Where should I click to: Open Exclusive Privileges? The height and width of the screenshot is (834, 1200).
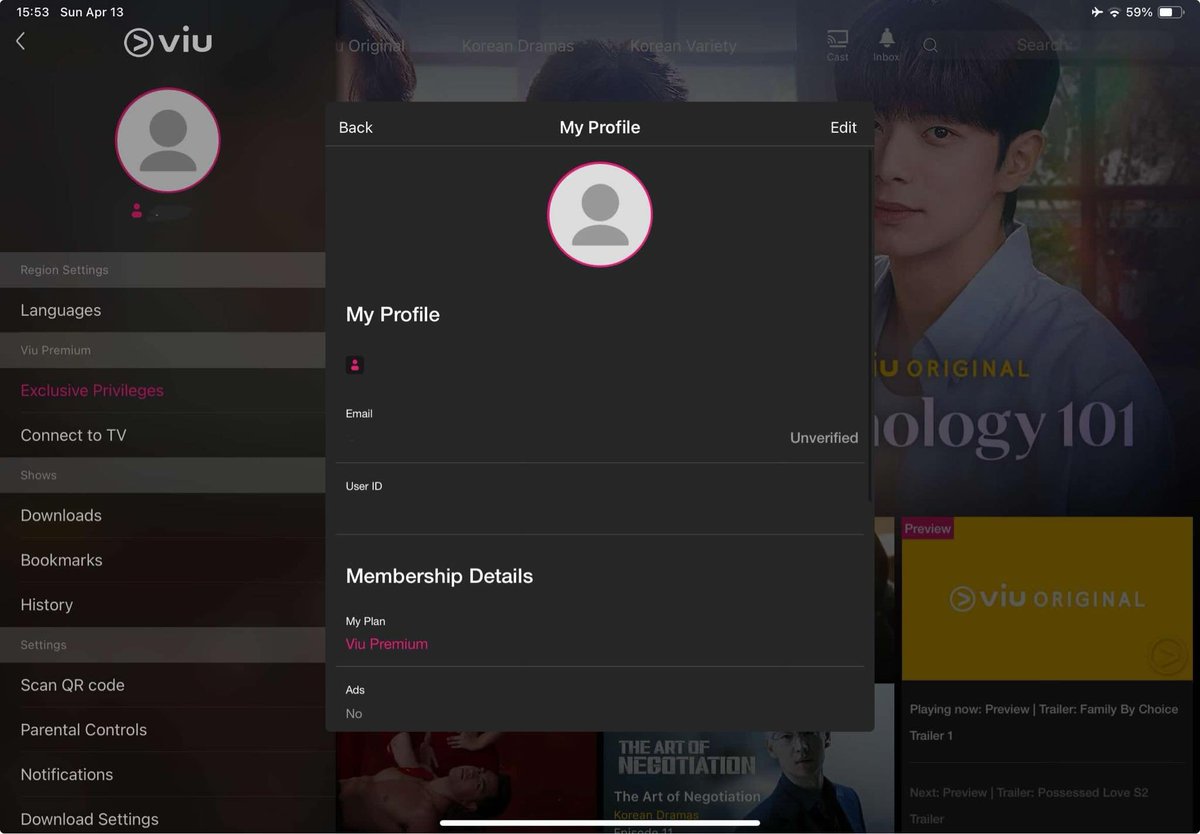[162, 390]
